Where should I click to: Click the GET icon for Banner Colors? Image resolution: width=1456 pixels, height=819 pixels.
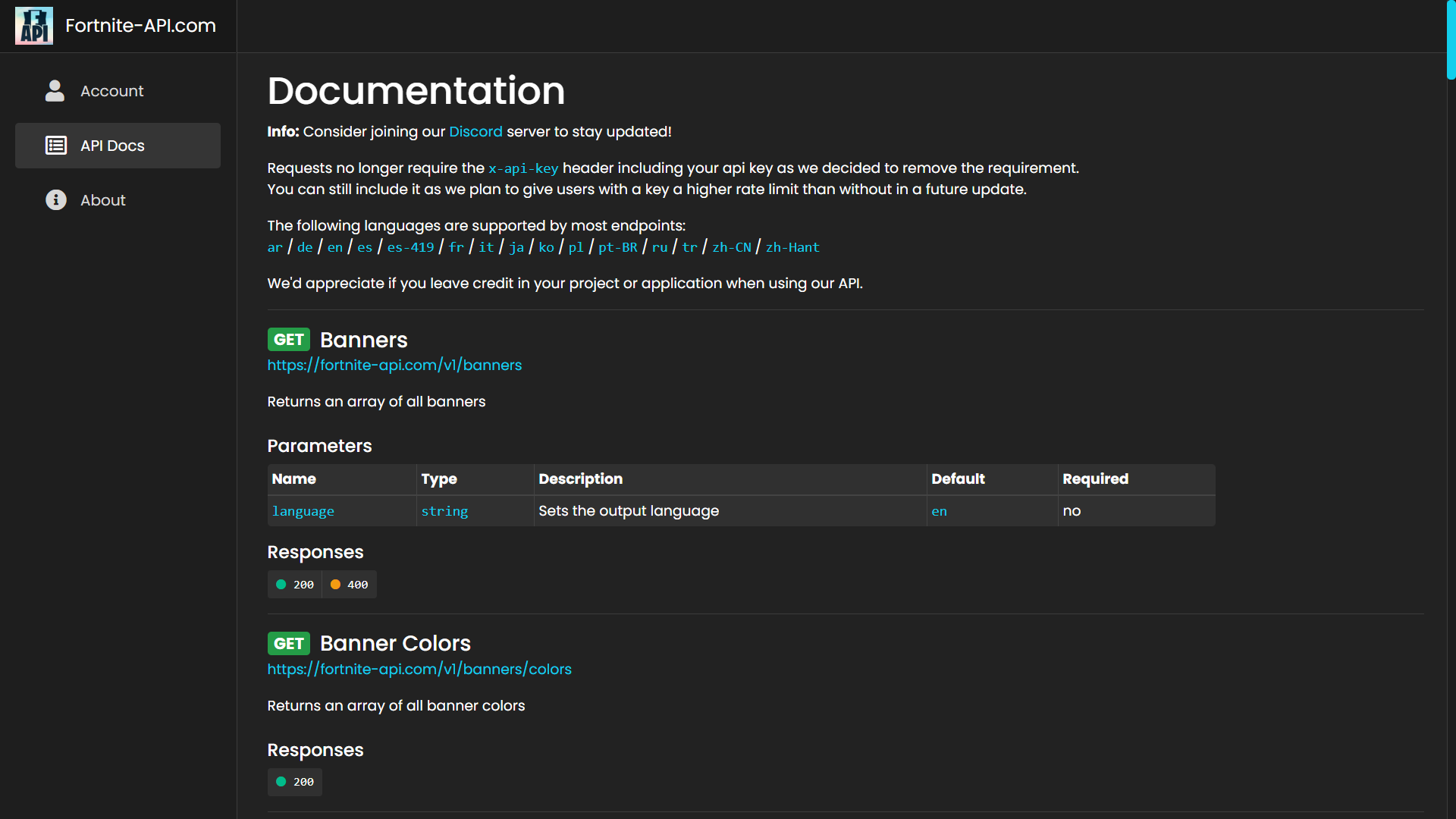pyautogui.click(x=288, y=643)
